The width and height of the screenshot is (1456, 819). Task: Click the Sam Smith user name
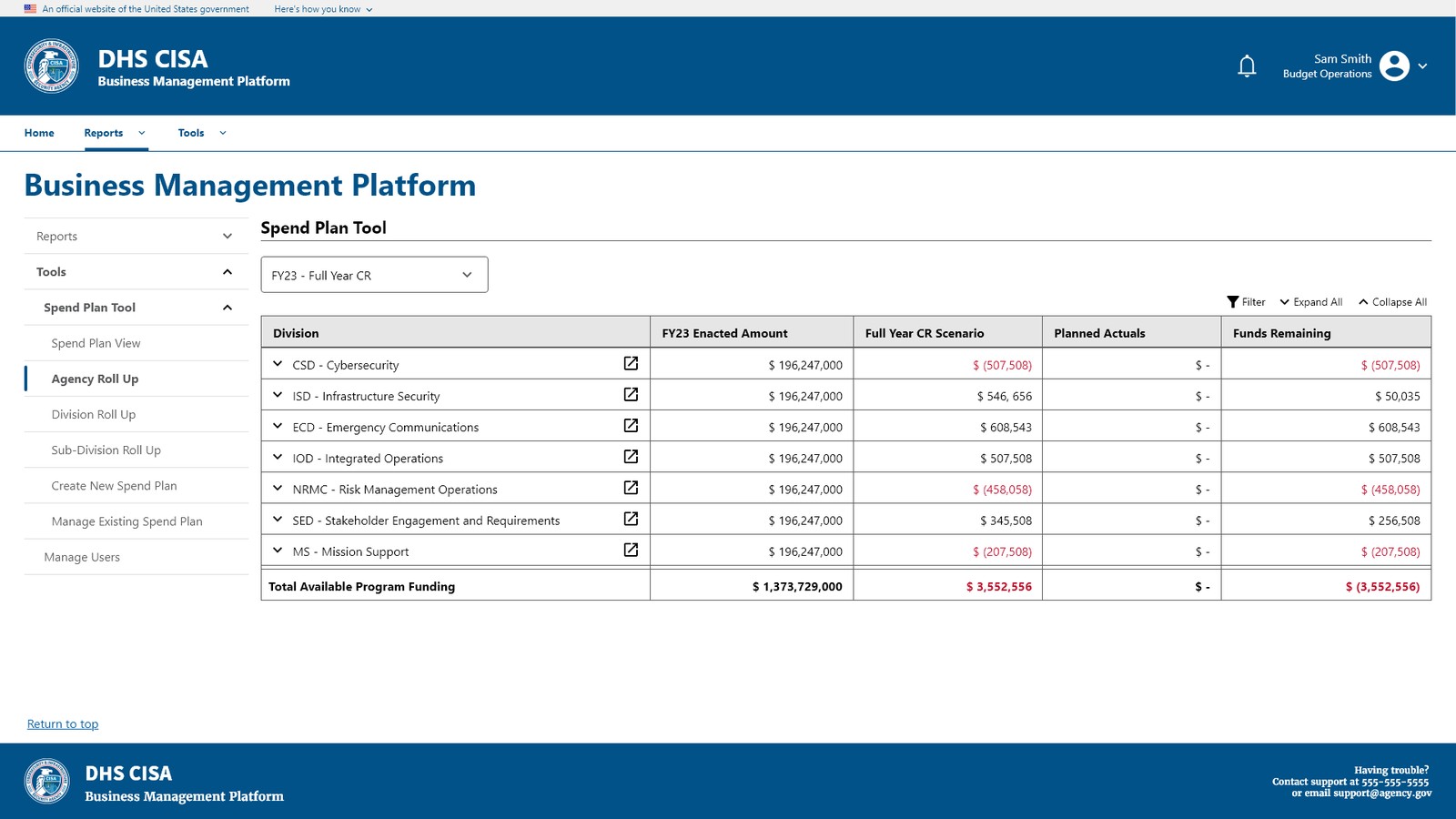click(x=1342, y=59)
